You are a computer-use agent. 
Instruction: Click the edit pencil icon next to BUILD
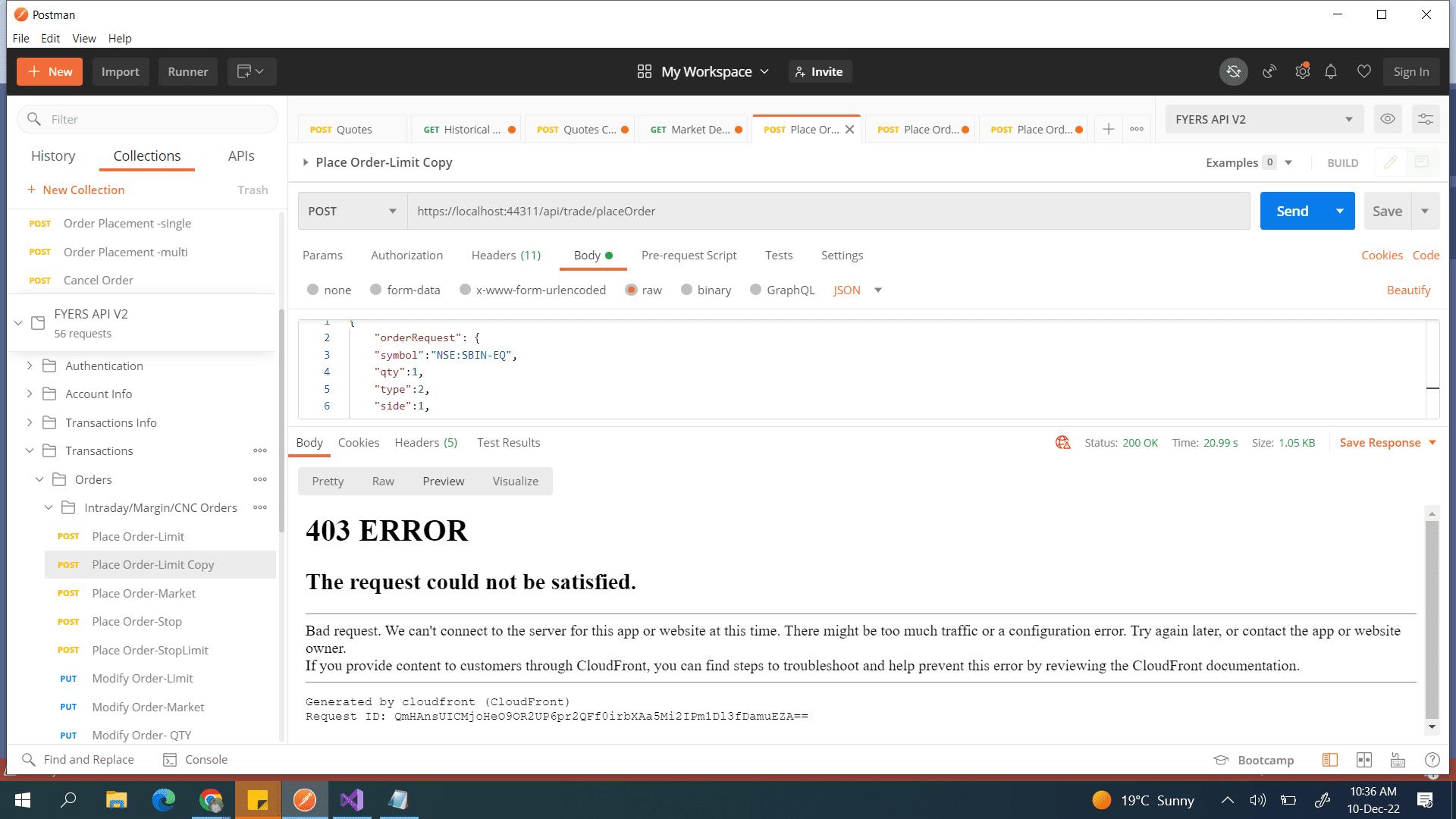point(1391,162)
